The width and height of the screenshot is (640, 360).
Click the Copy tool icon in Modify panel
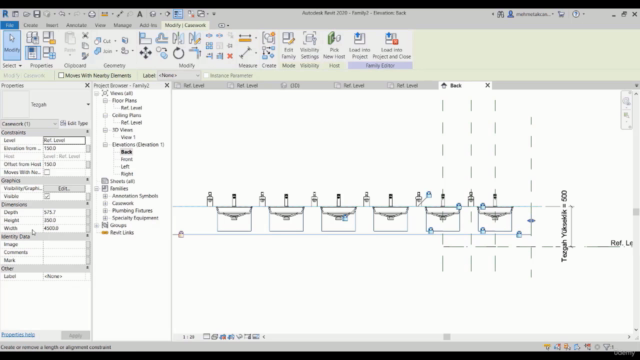pos(162,53)
